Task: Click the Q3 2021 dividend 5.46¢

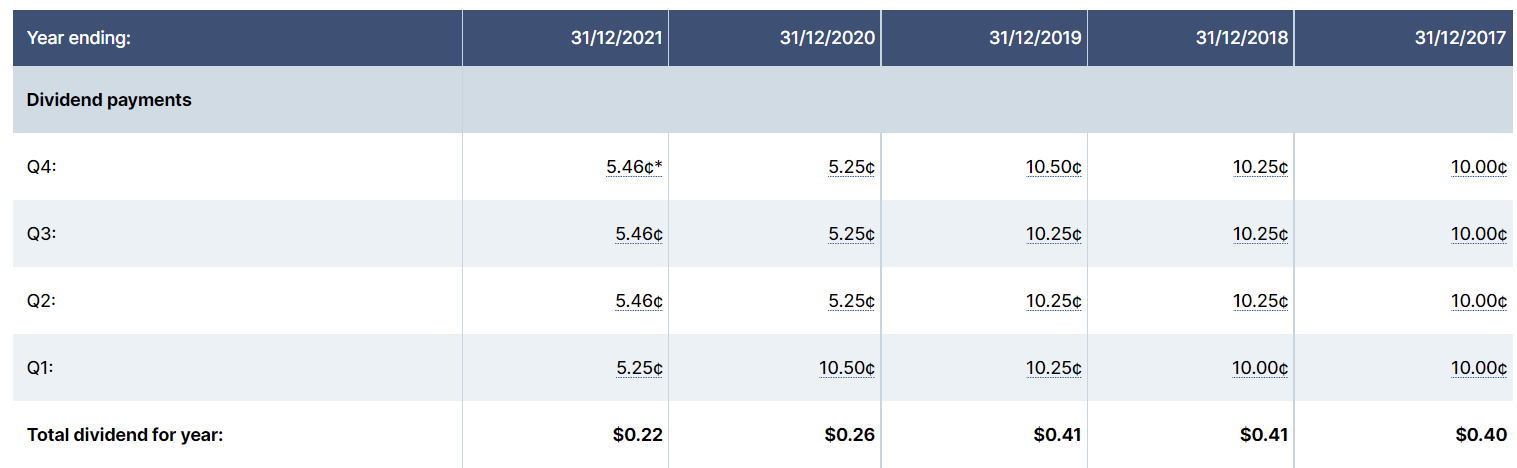Action: [639, 235]
